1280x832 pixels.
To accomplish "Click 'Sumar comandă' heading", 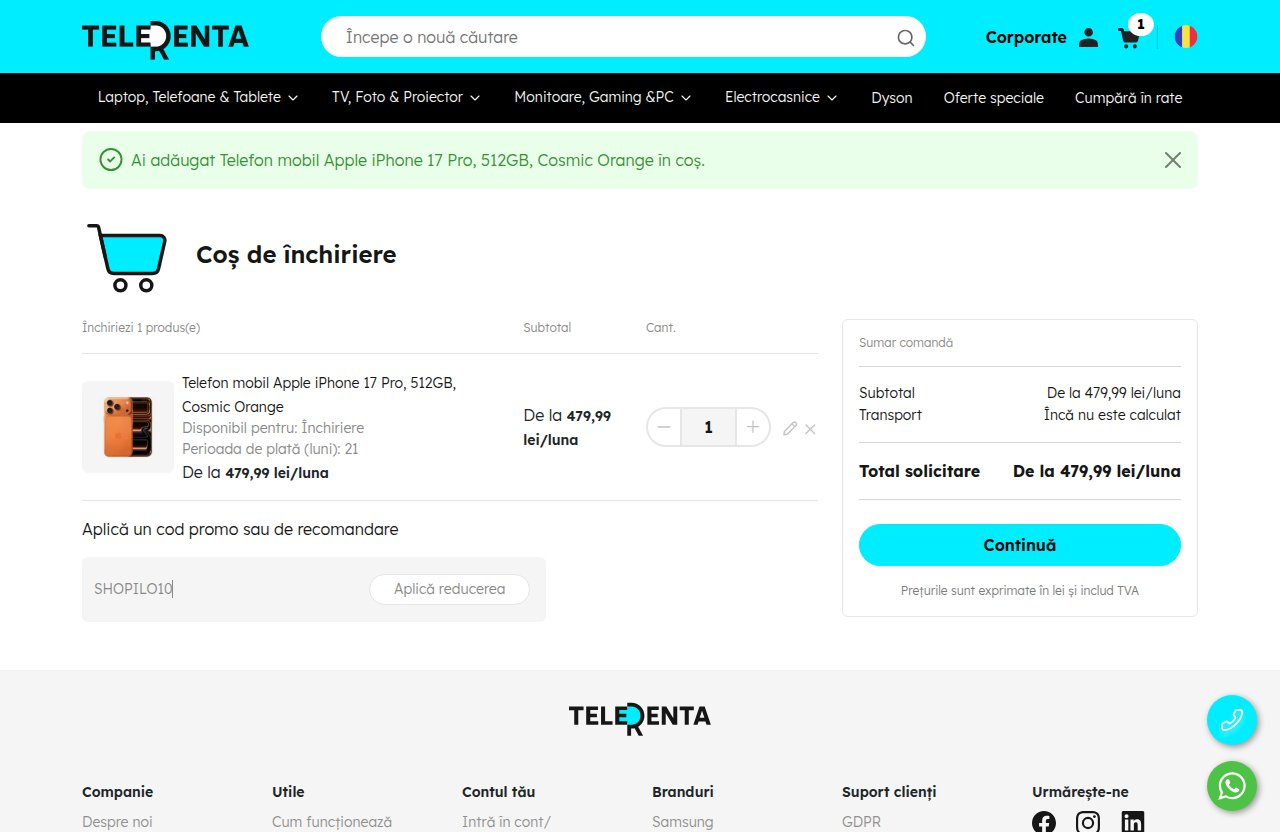I will (906, 343).
